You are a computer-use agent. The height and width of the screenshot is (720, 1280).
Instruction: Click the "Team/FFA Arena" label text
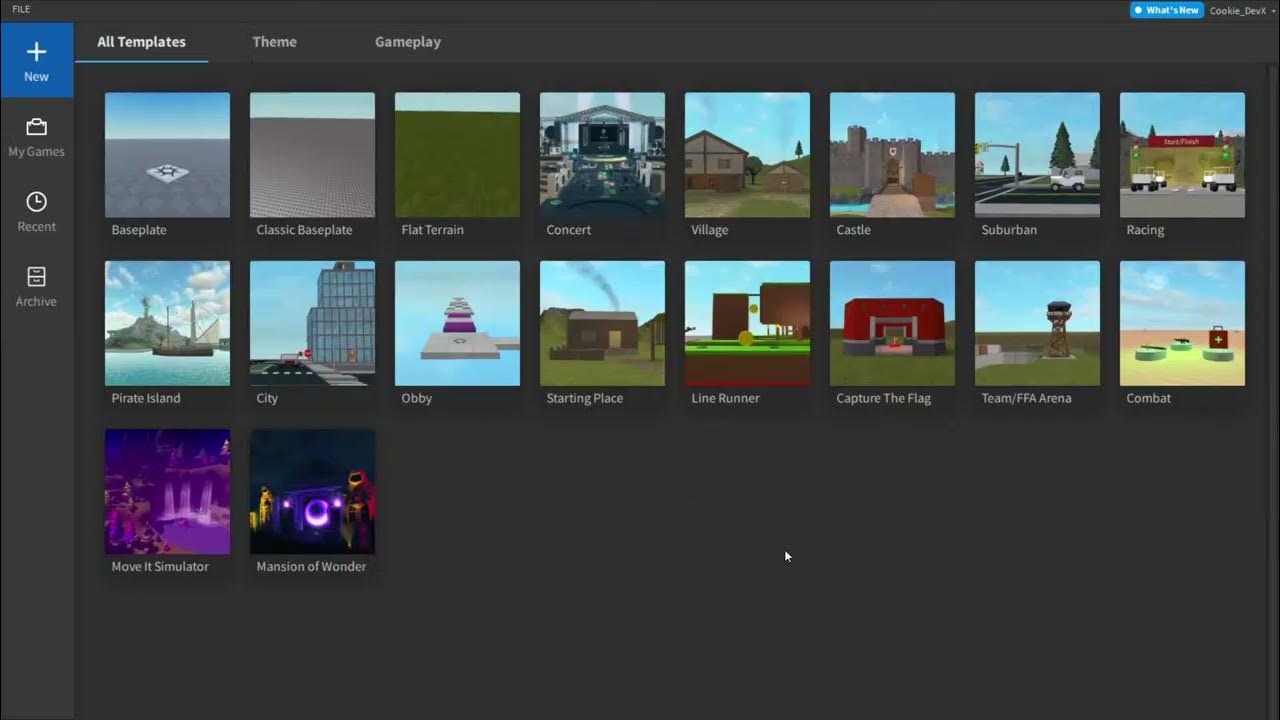[x=1026, y=398]
